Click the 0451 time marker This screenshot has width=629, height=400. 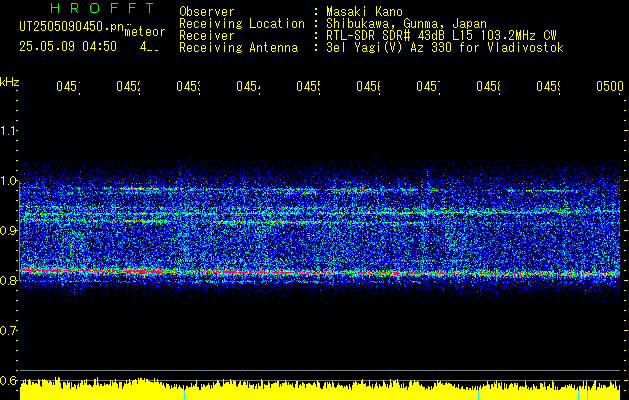pyautogui.click(x=68, y=86)
